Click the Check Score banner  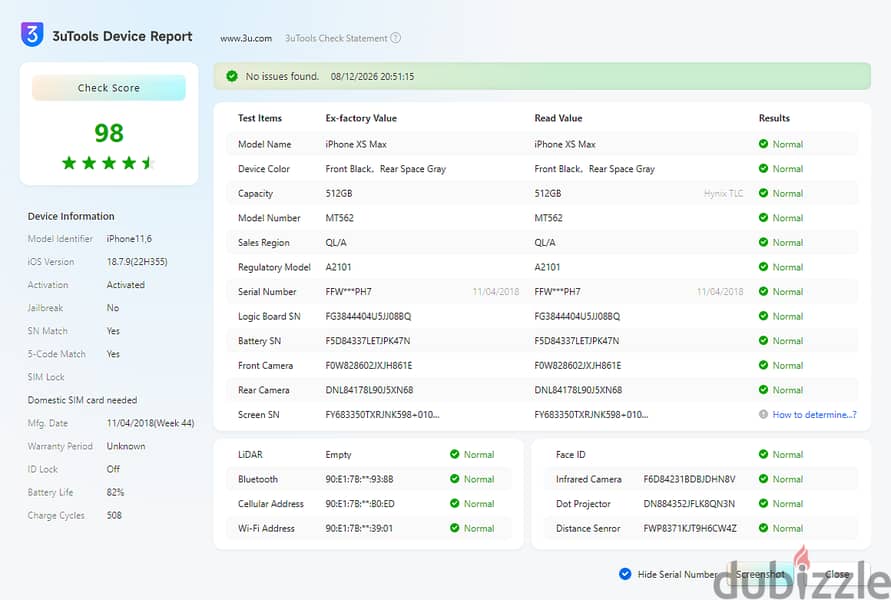coord(109,88)
